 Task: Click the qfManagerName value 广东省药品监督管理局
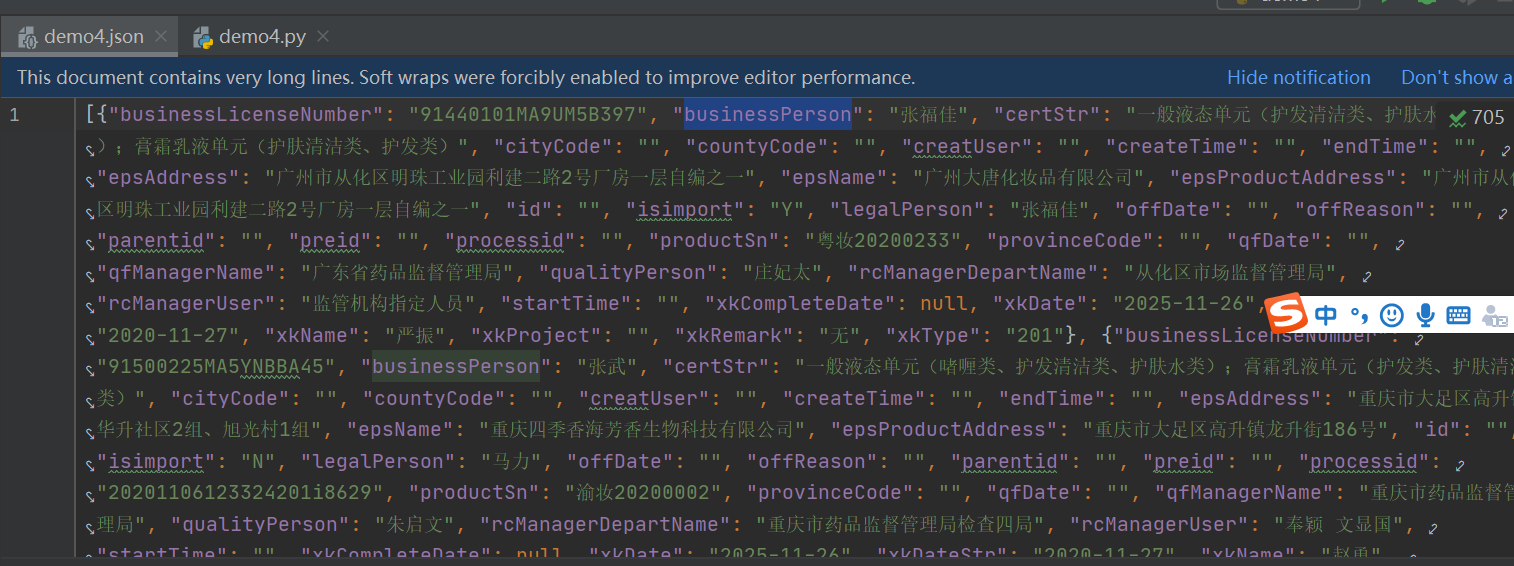[410, 272]
